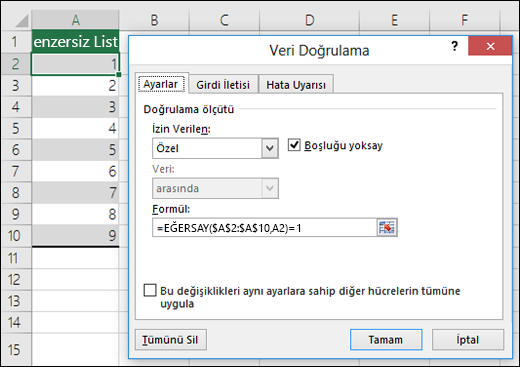
Task: Open the İzin Verilen dropdown showing Özel
Action: (x=270, y=148)
